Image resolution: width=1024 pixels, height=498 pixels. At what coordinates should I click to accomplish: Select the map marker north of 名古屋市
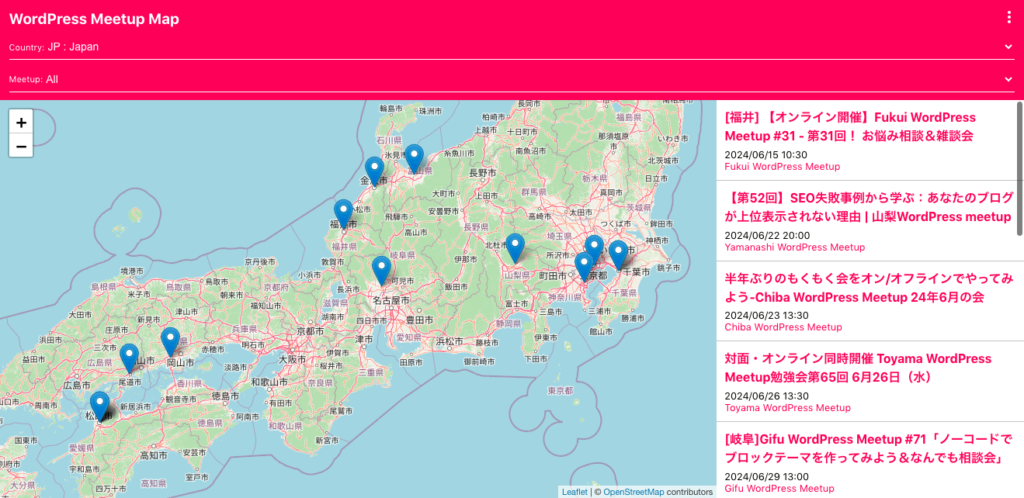pyautogui.click(x=381, y=270)
